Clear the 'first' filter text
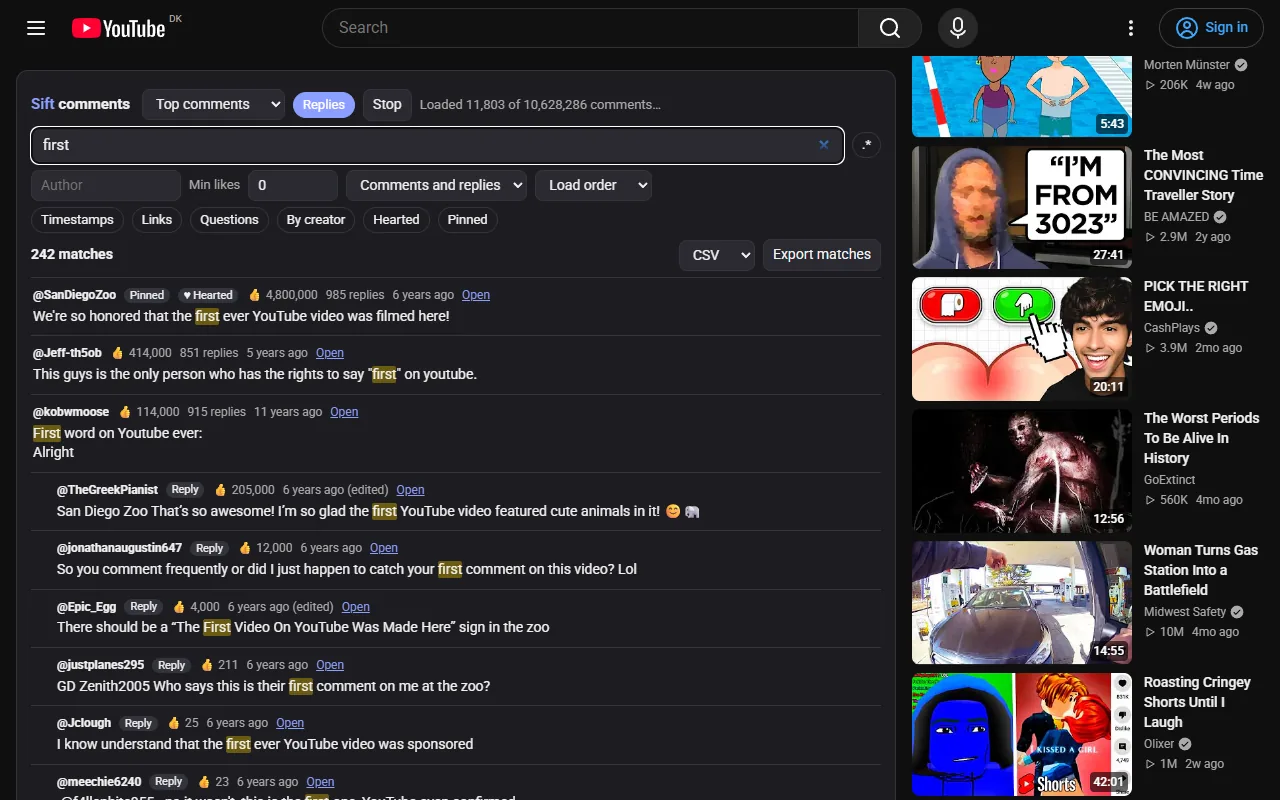Viewport: 1280px width, 800px height. [x=824, y=145]
